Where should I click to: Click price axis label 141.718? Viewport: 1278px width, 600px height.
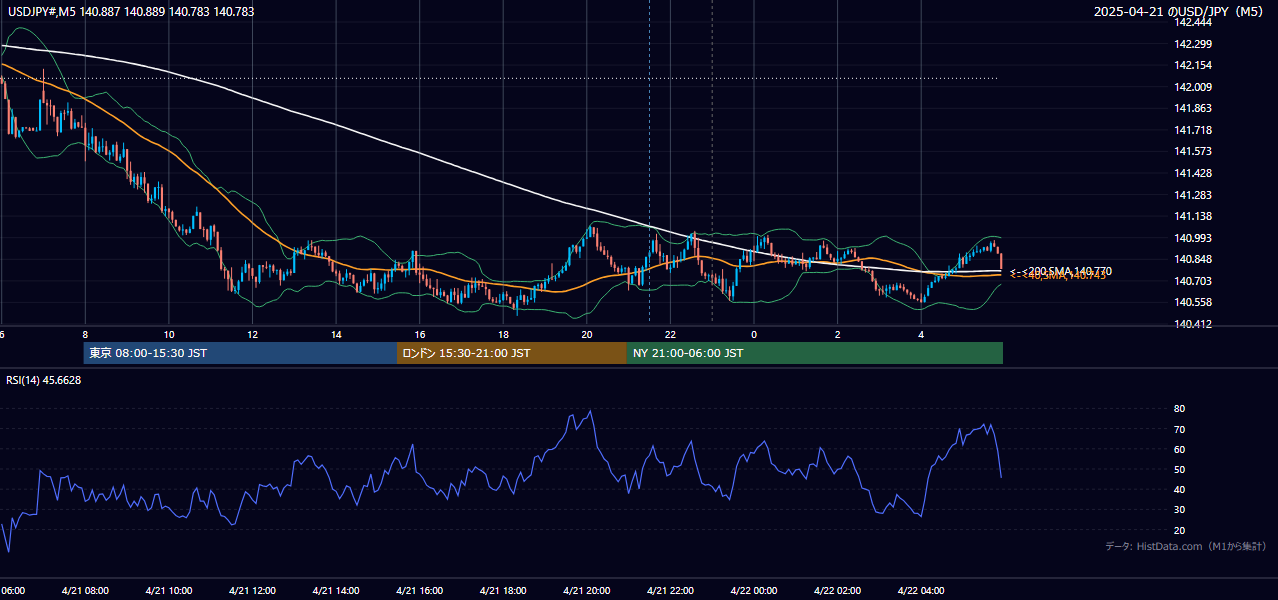click(1193, 130)
